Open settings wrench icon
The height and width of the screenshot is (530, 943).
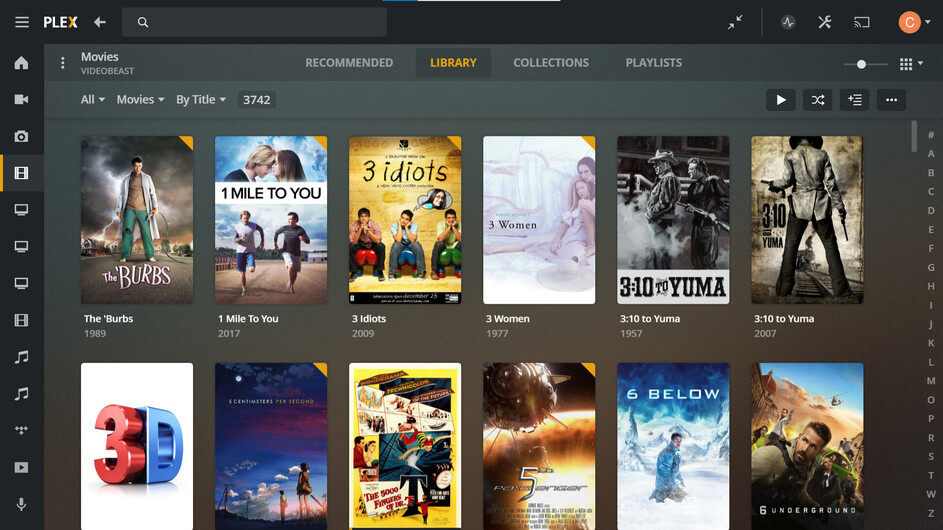click(825, 22)
